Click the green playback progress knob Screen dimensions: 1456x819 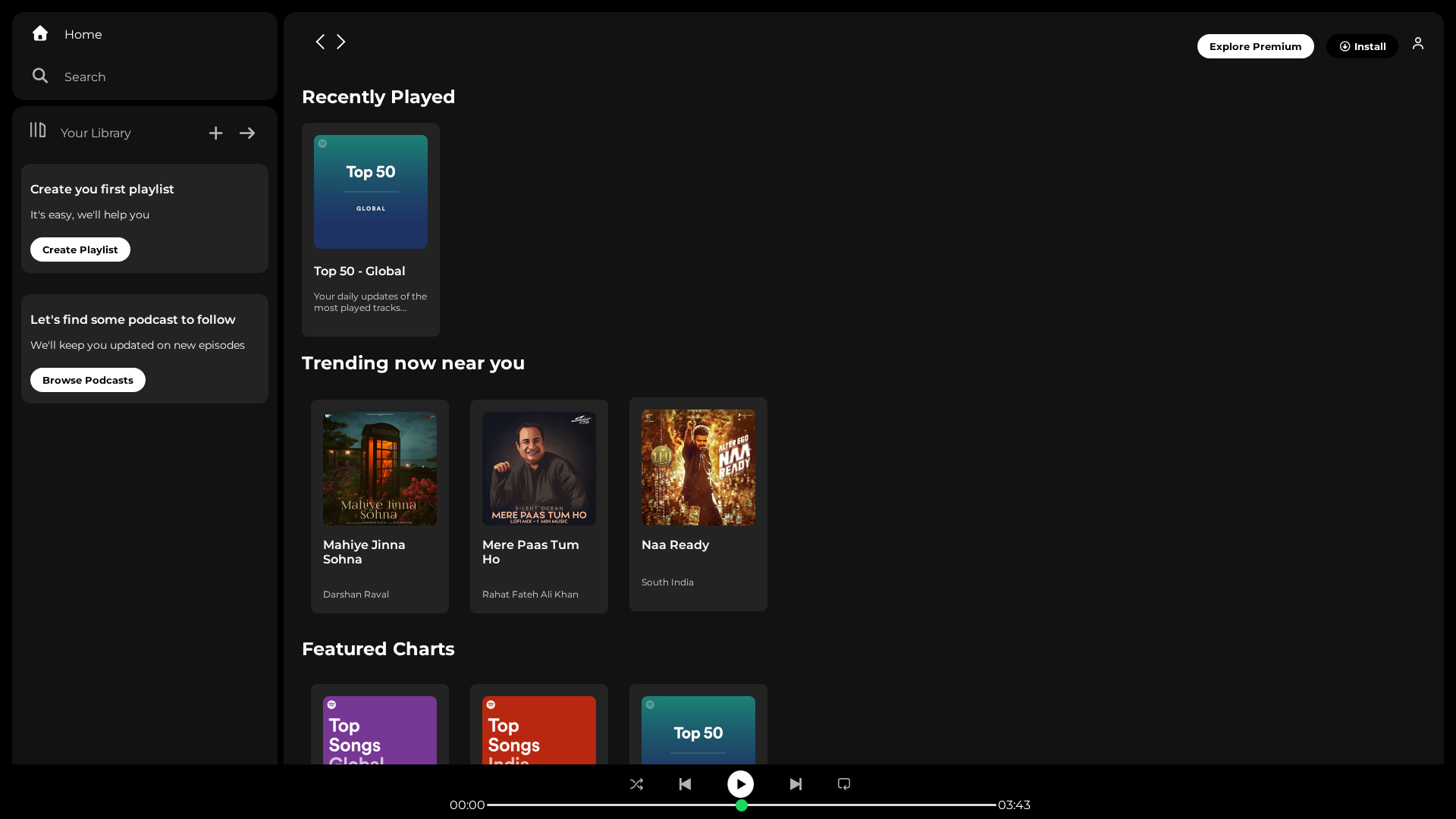(x=742, y=805)
